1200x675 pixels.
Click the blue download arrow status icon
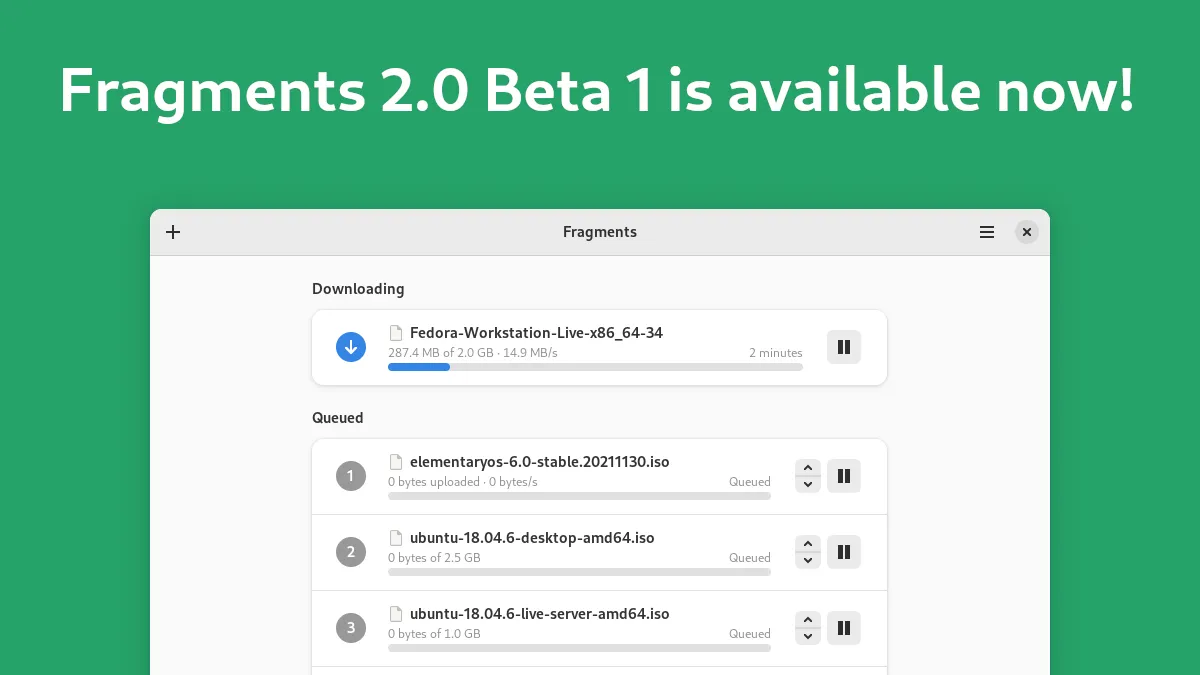[351, 347]
